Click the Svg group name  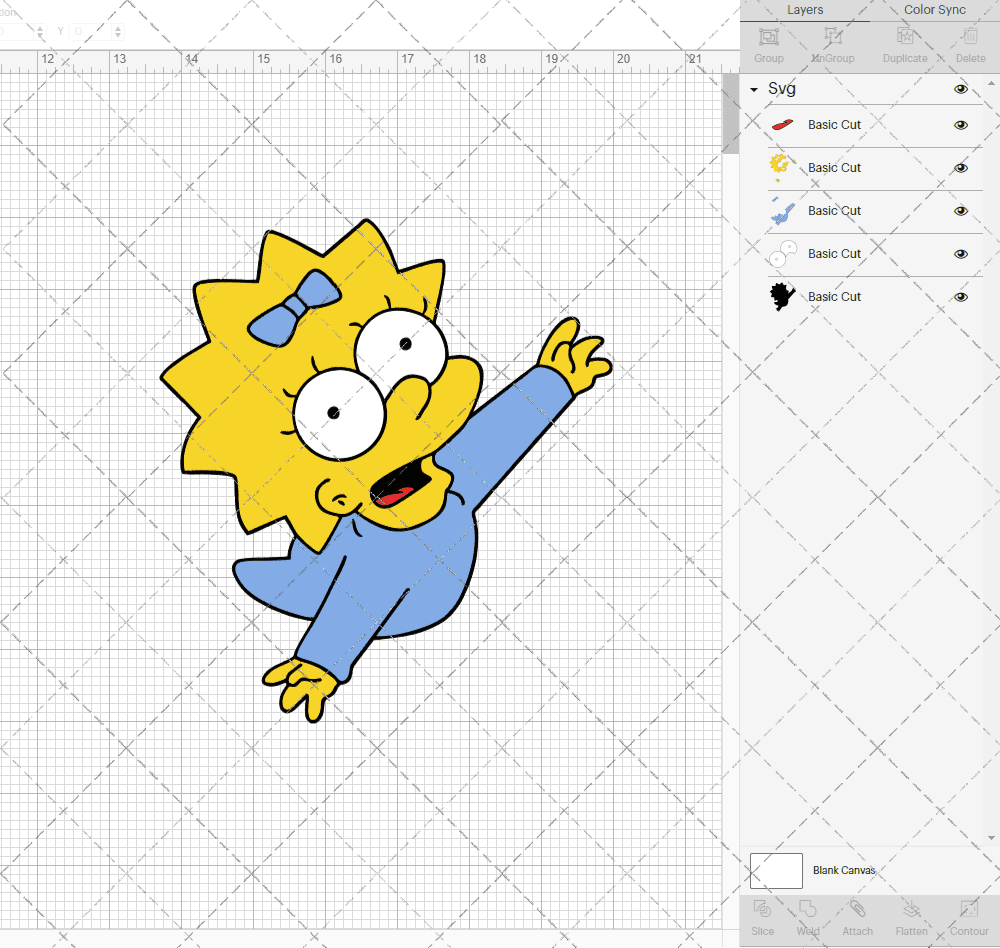pos(782,89)
